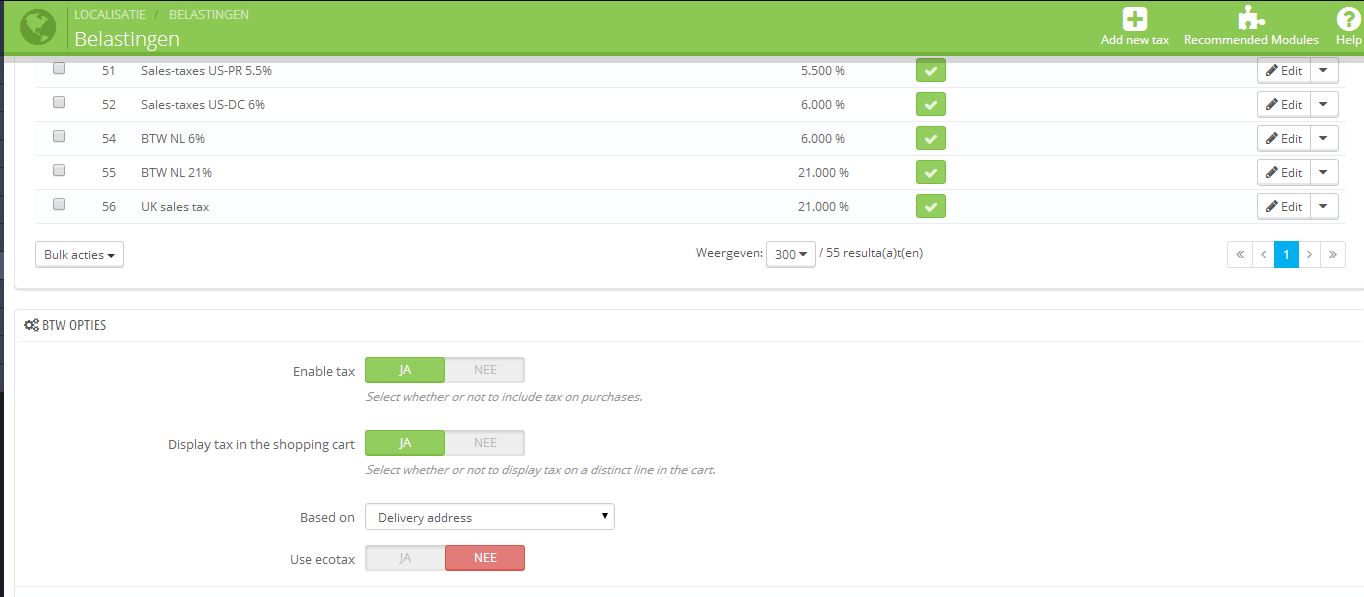Open the Weergeven 300 results dropdown
The image size is (1364, 597).
click(790, 254)
